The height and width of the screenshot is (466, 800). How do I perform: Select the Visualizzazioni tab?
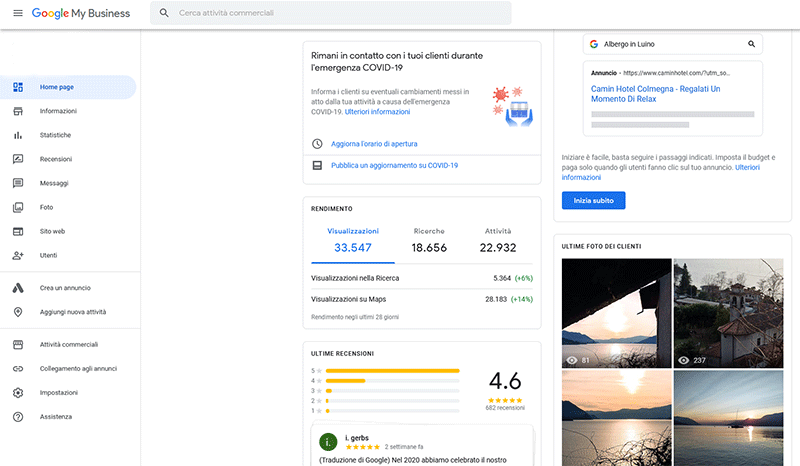pos(353,241)
